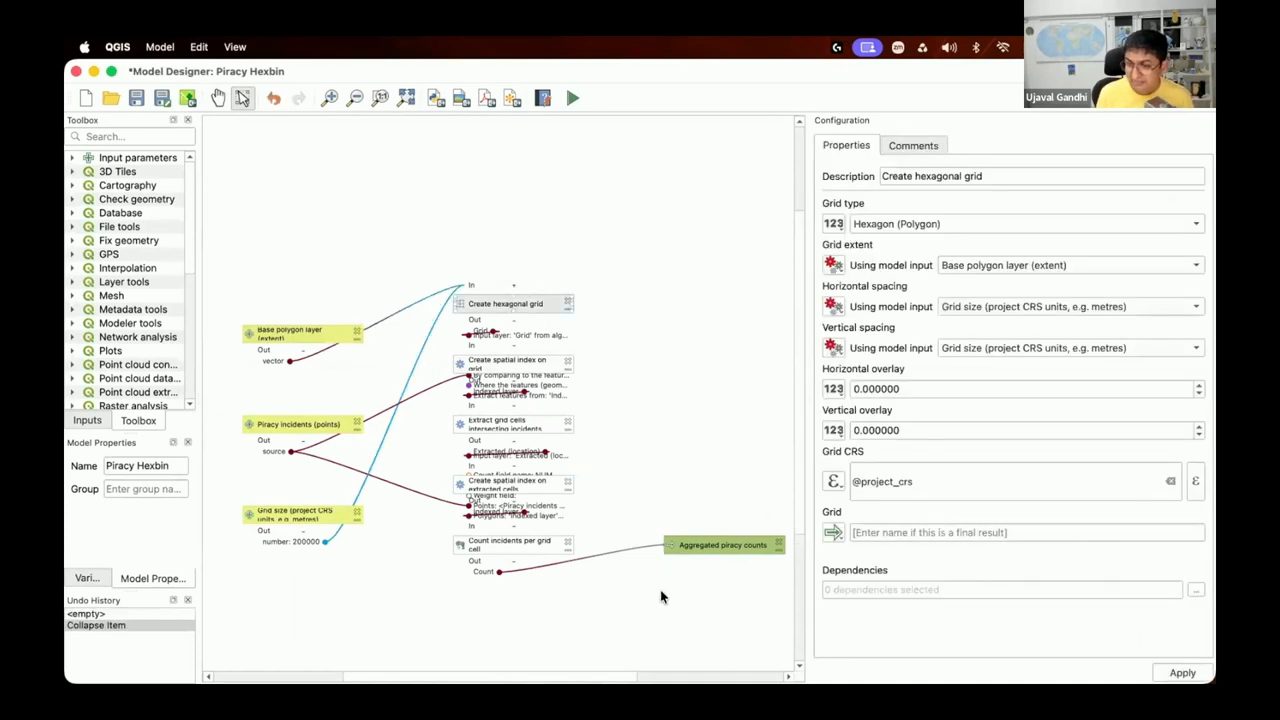Open the Horizontal spacing input dropdown
Screen dimensions: 1280x720
[x=1071, y=307]
